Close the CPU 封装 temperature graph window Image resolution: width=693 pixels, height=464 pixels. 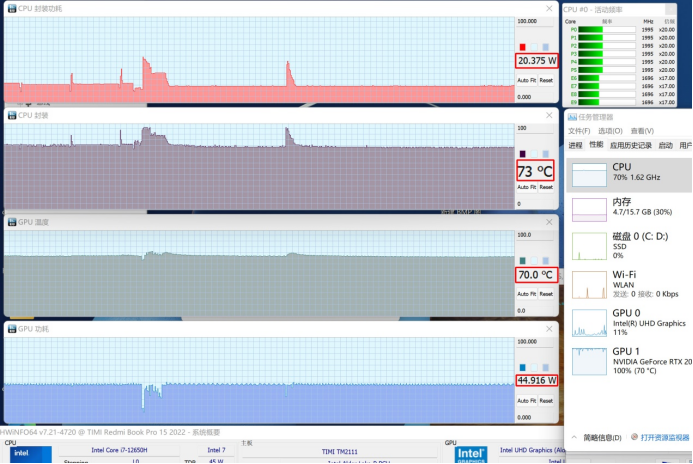[x=549, y=115]
